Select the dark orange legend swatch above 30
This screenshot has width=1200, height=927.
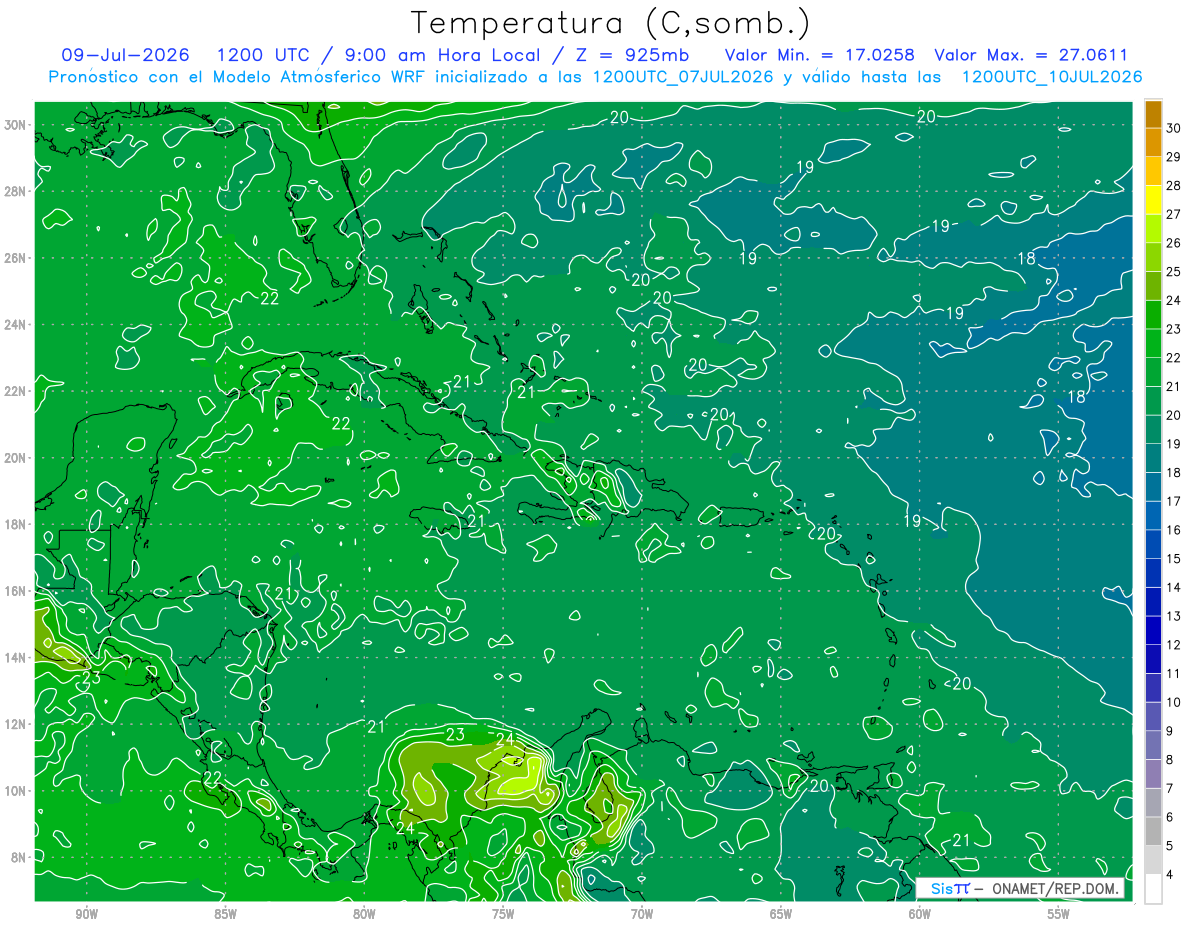tap(1153, 114)
